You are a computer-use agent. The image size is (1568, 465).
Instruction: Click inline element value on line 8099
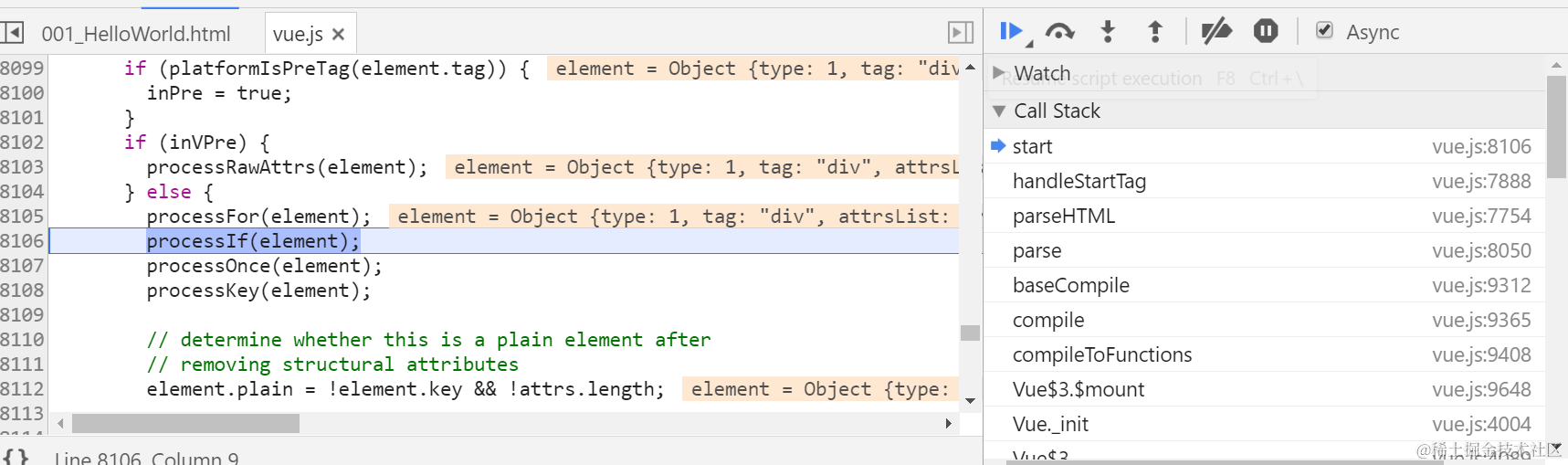point(753,69)
